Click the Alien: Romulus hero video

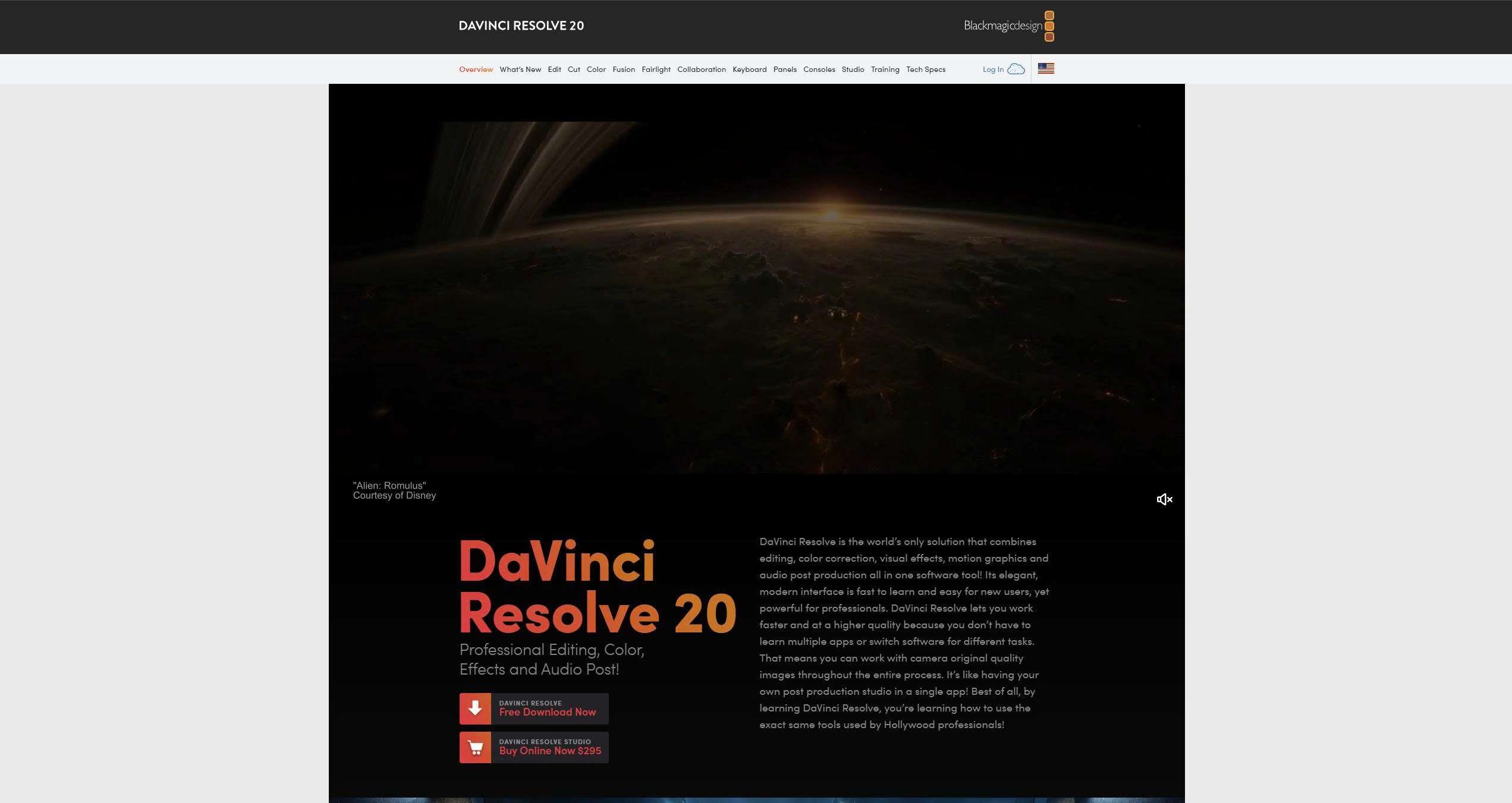[x=756, y=297]
